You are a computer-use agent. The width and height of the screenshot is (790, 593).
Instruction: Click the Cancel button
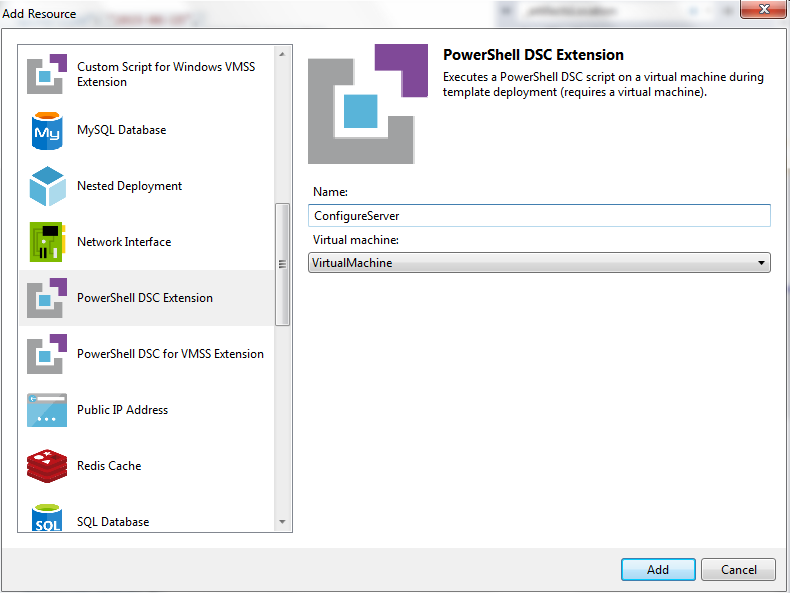coord(738,569)
